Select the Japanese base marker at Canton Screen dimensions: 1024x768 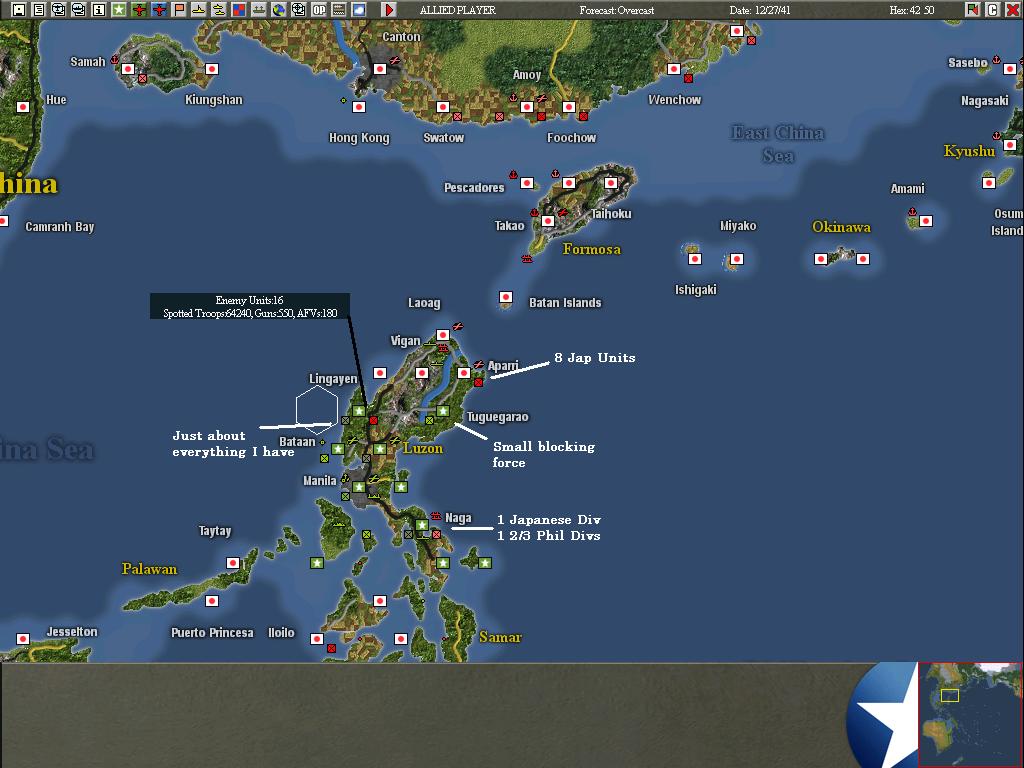coord(380,69)
